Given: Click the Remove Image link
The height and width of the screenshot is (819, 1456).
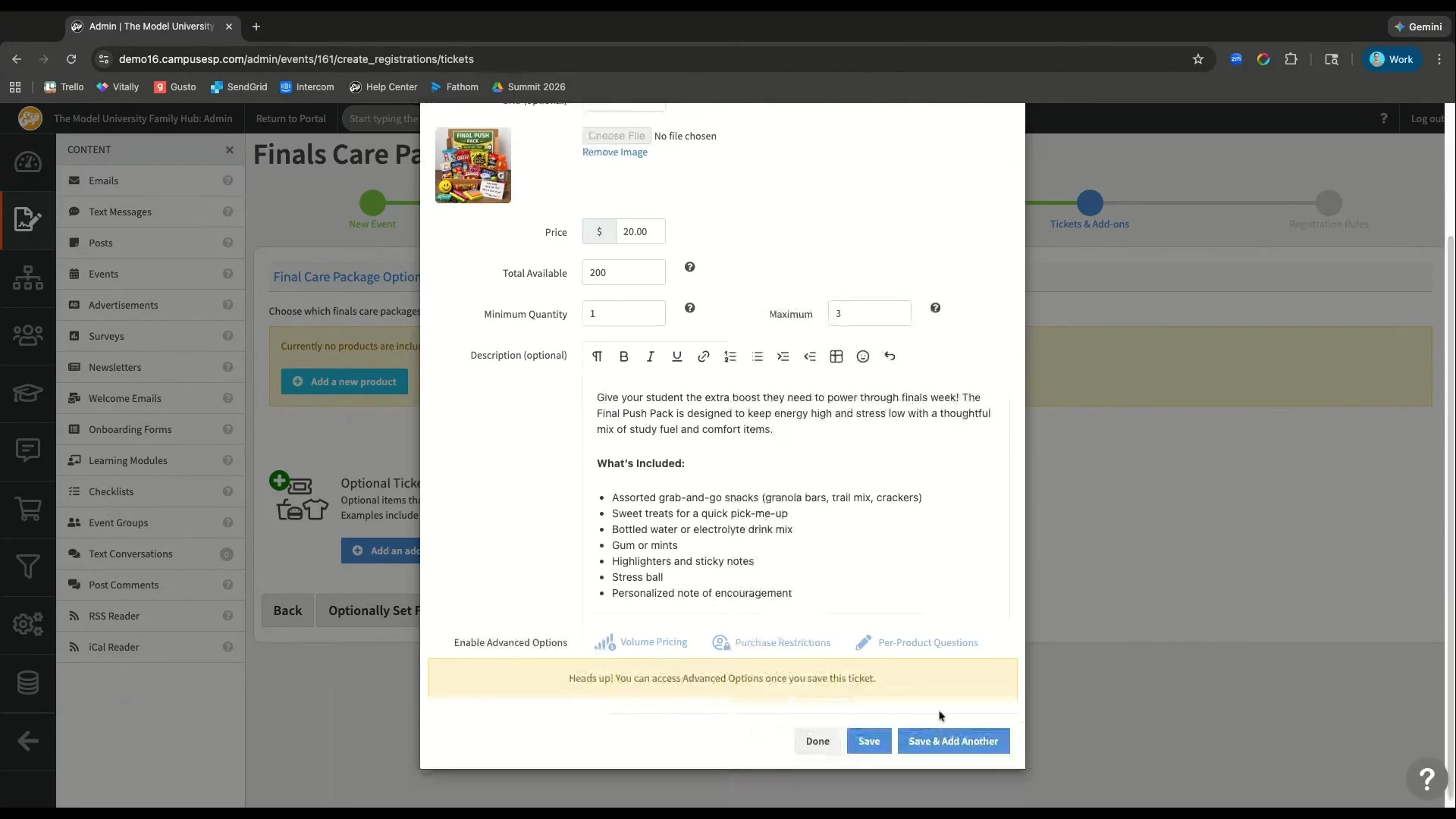Looking at the screenshot, I should [x=614, y=152].
